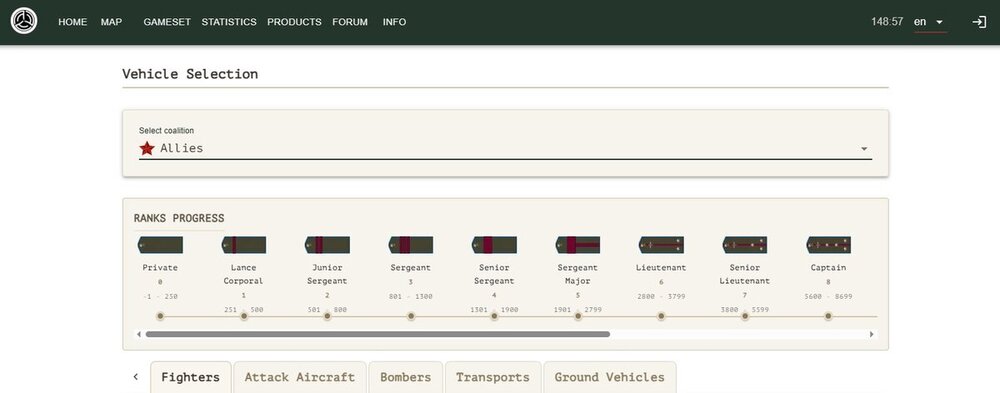Click left arrow of ranks scrollbar
The image size is (1000, 393).
coord(139,334)
